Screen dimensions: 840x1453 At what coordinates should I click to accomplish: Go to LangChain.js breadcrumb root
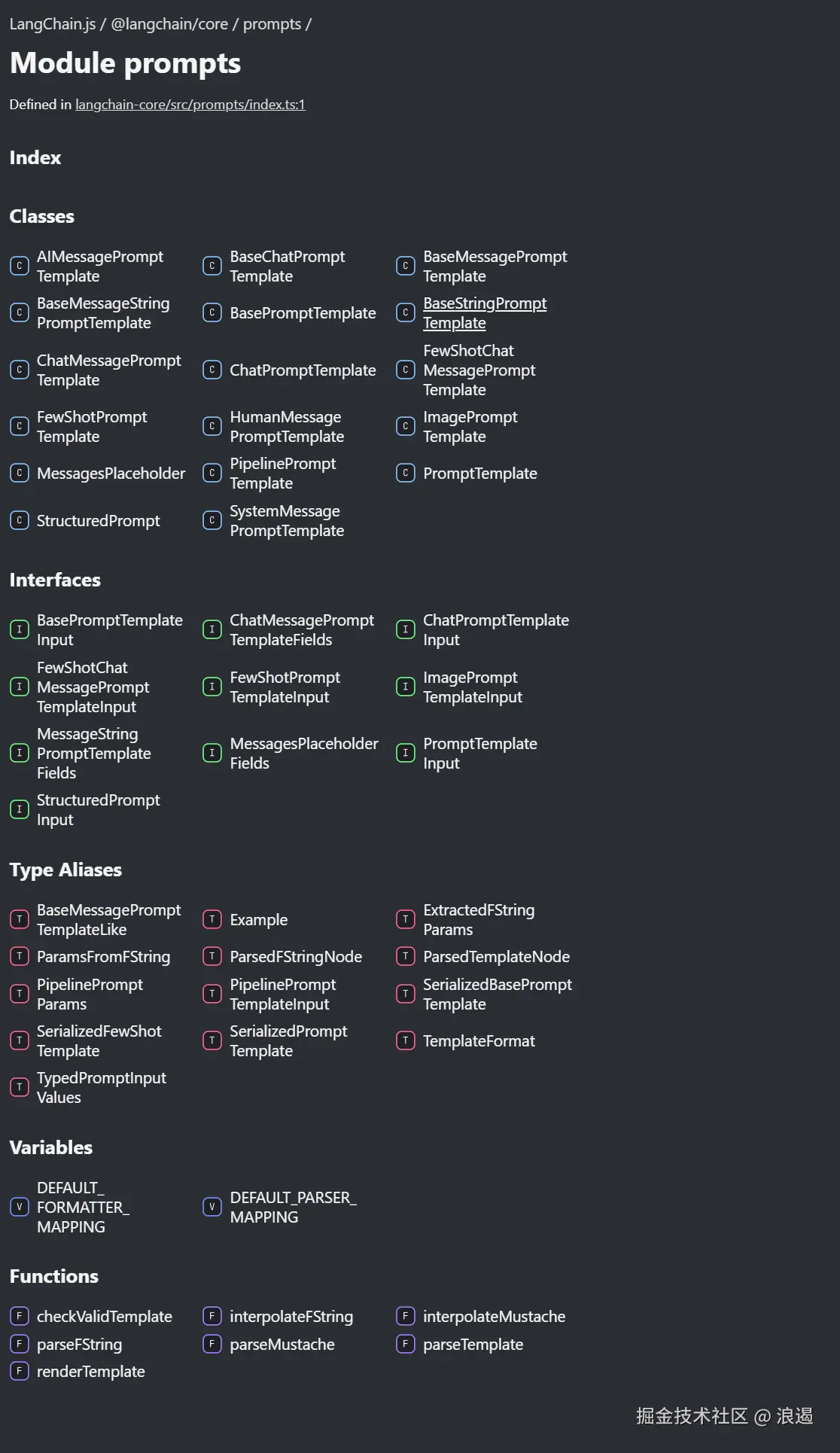click(x=52, y=24)
